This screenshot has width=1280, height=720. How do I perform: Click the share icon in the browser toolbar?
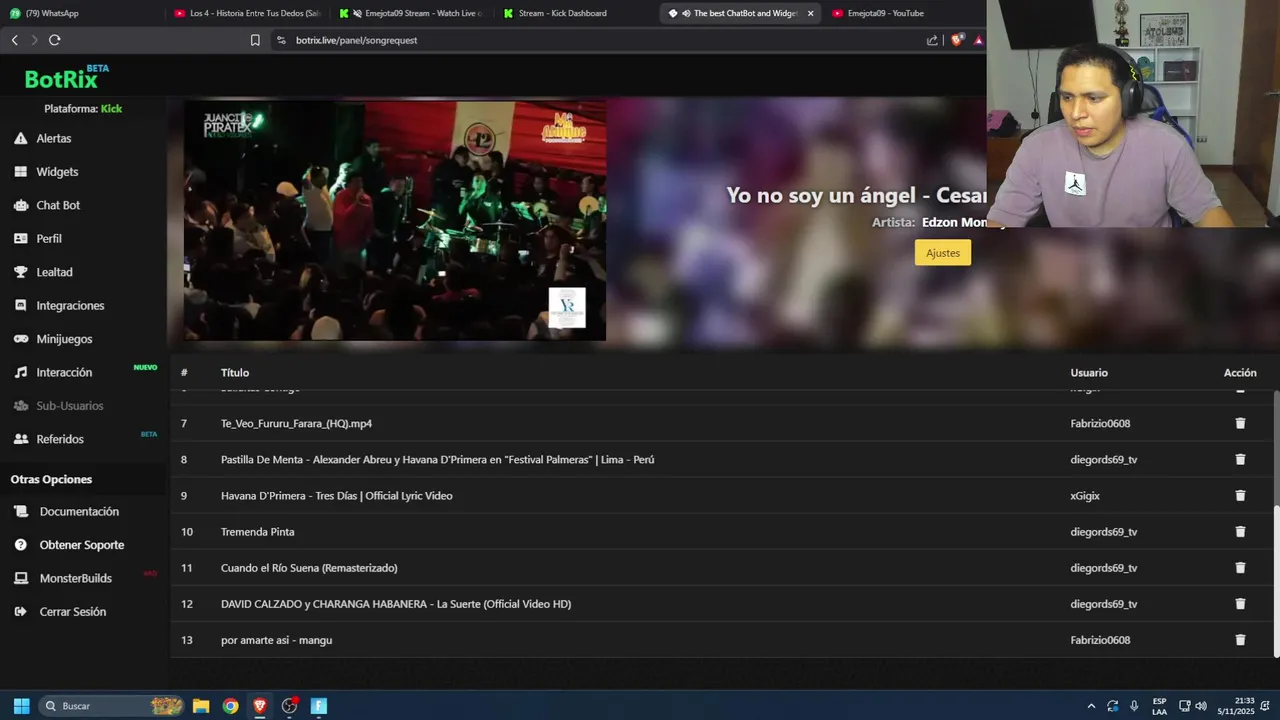(x=932, y=40)
